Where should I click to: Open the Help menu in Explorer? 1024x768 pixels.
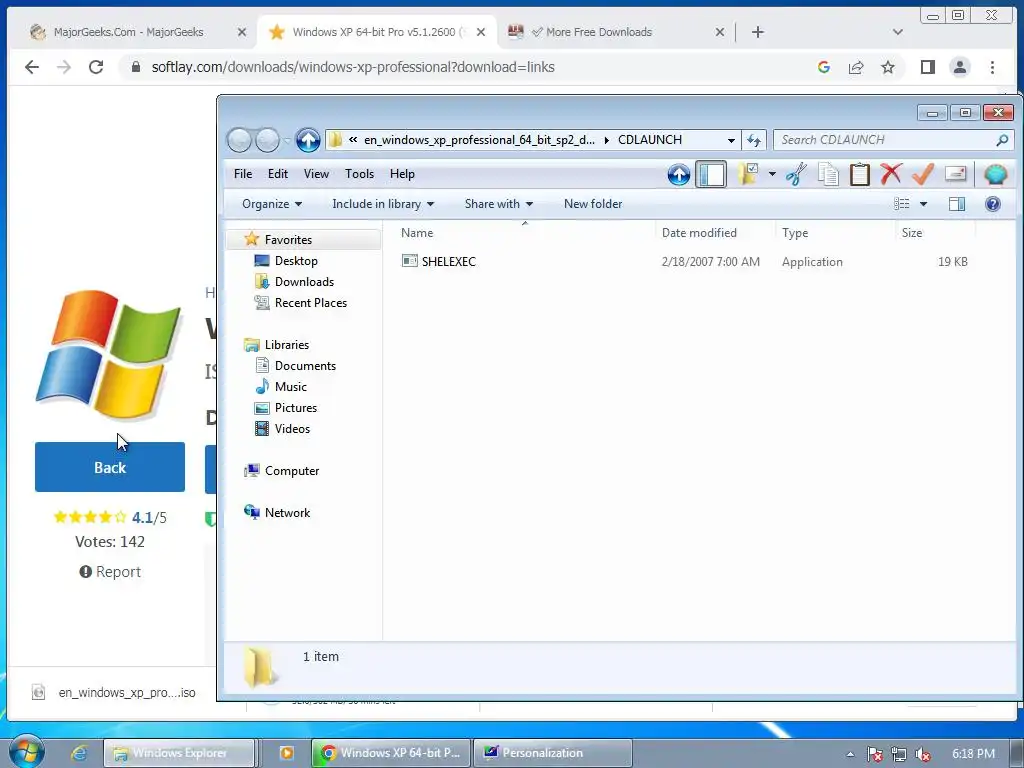point(402,174)
